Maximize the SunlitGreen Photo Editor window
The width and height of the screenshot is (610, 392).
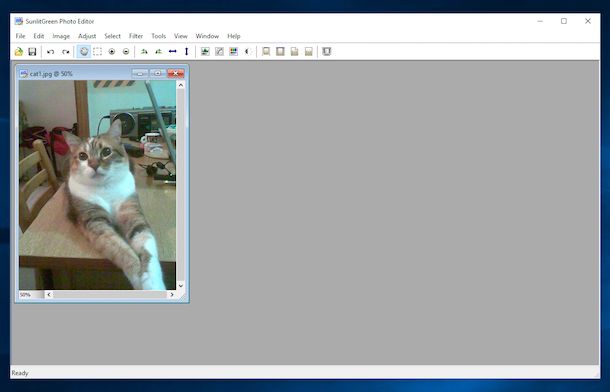pos(564,21)
